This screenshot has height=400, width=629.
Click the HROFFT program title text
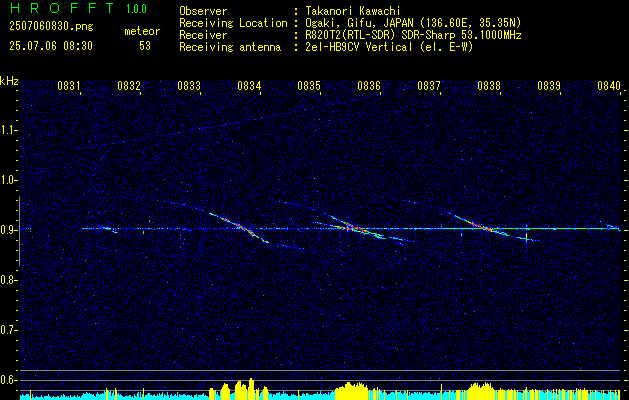click(x=62, y=8)
